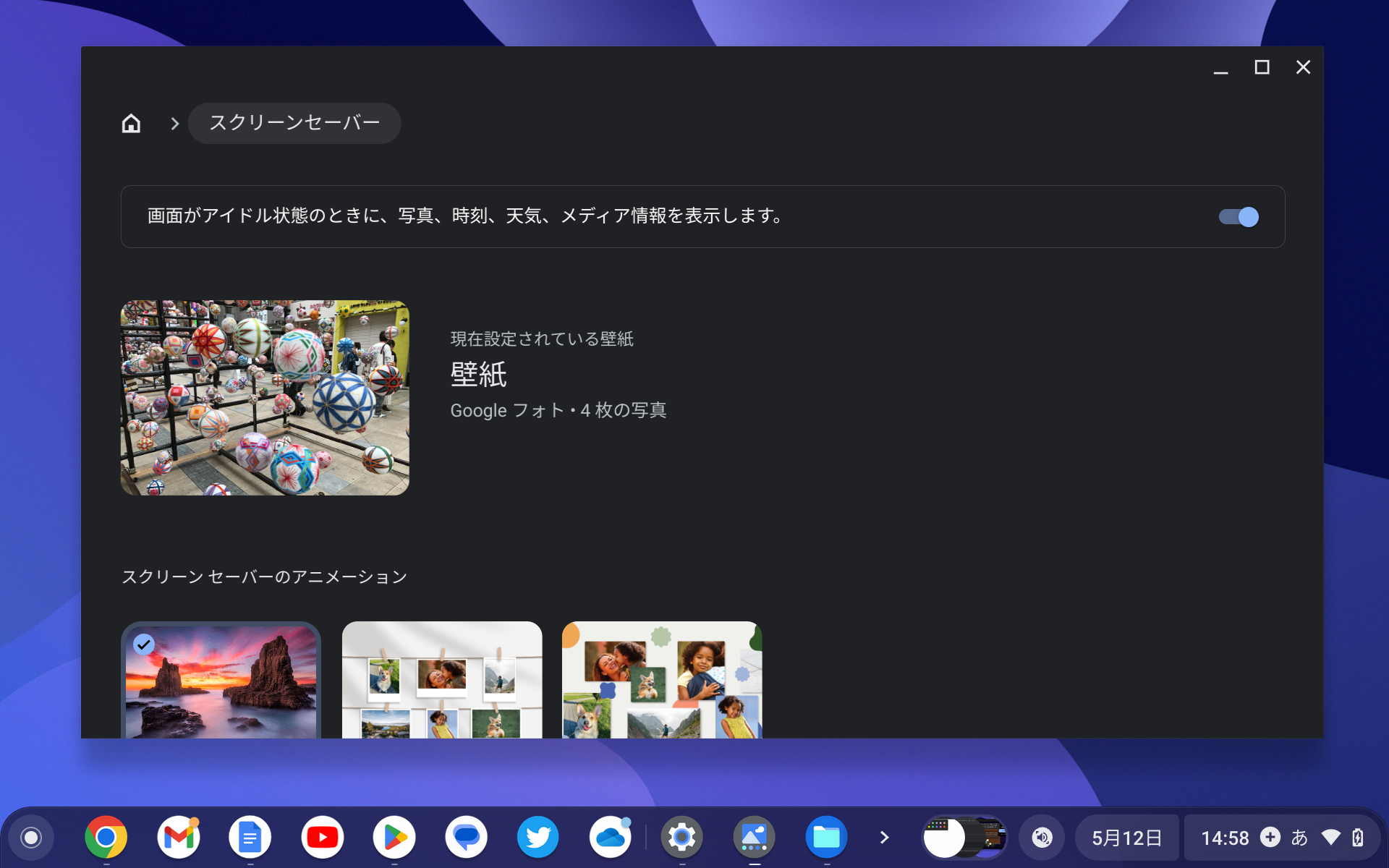
Task: Open Google Chrome from the shelf
Action: [x=106, y=837]
